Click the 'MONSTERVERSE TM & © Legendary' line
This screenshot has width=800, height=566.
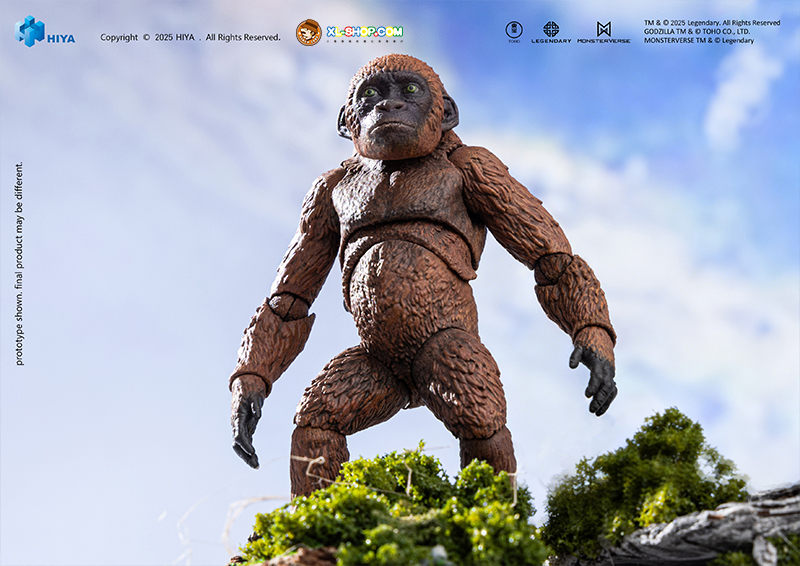pyautogui.click(x=698, y=40)
